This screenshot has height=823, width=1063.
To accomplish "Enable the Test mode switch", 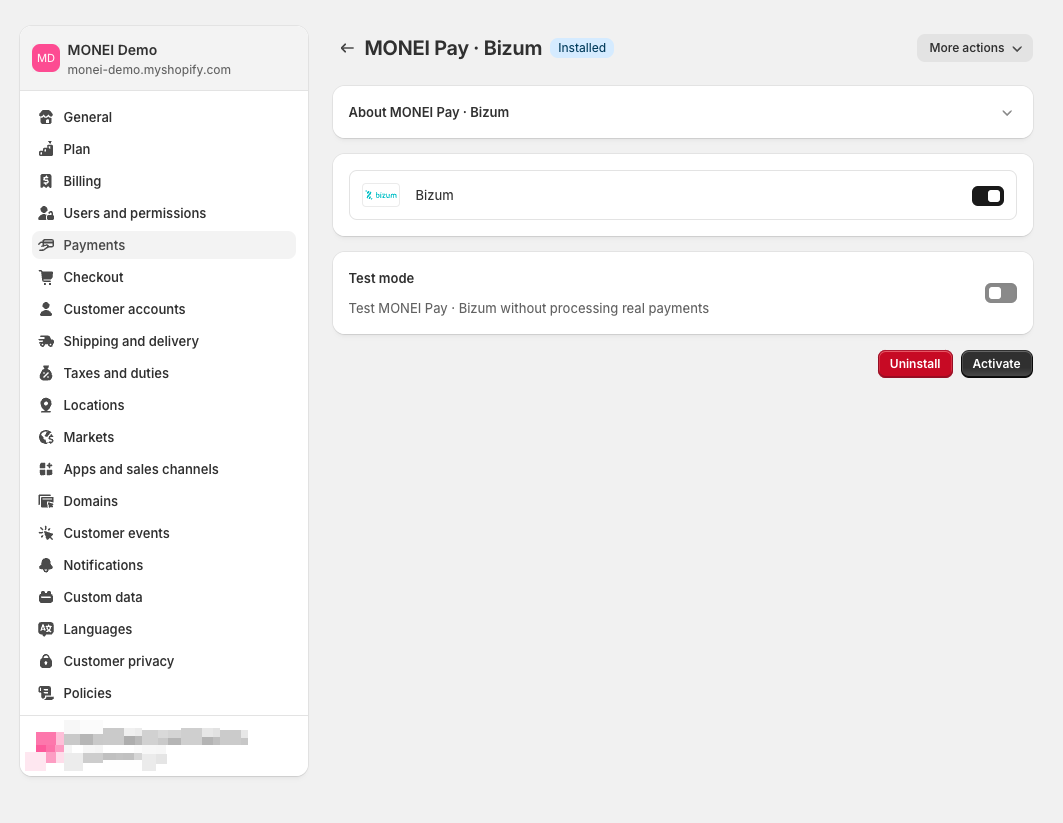I will point(1001,293).
